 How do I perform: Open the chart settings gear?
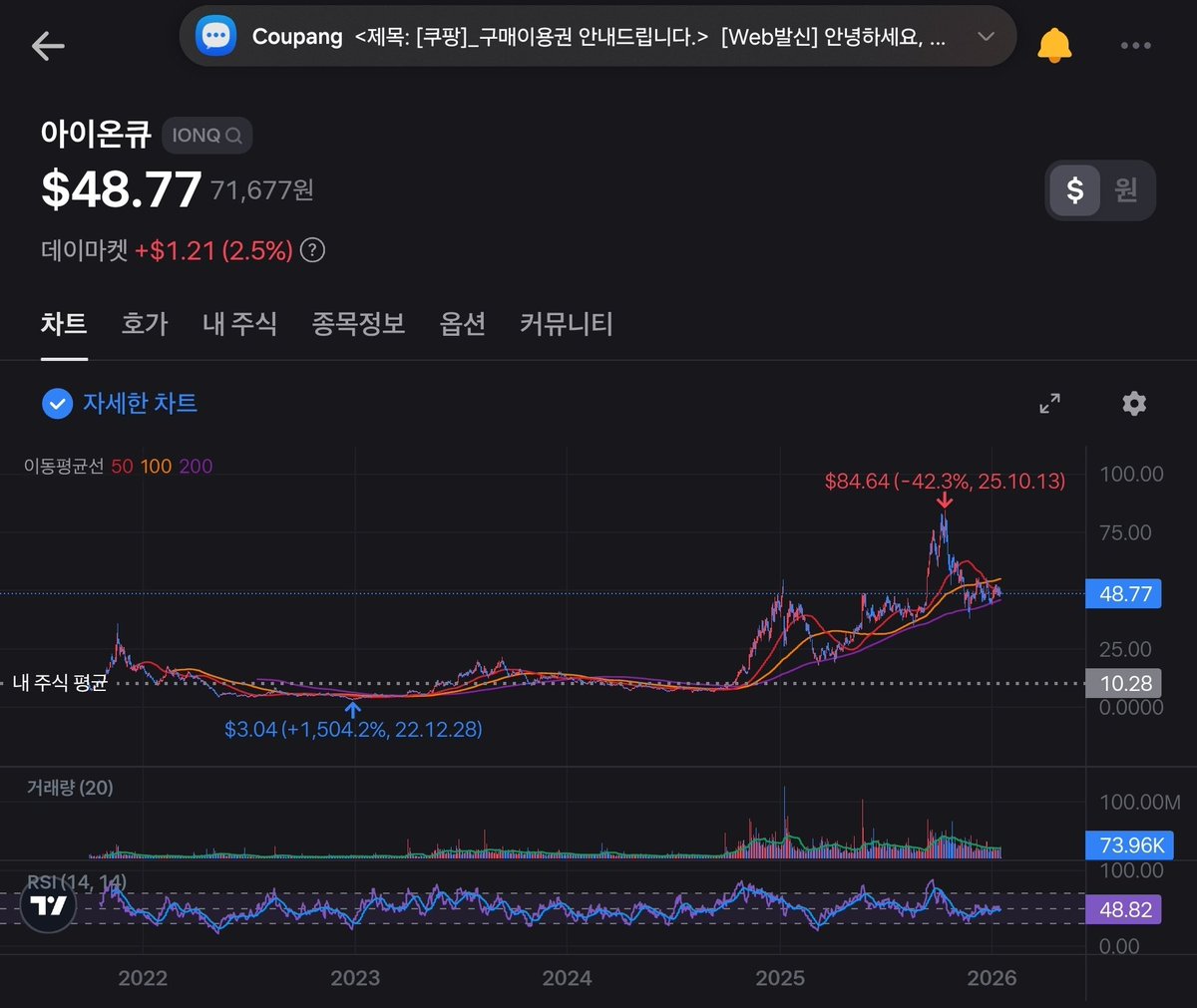(1133, 404)
